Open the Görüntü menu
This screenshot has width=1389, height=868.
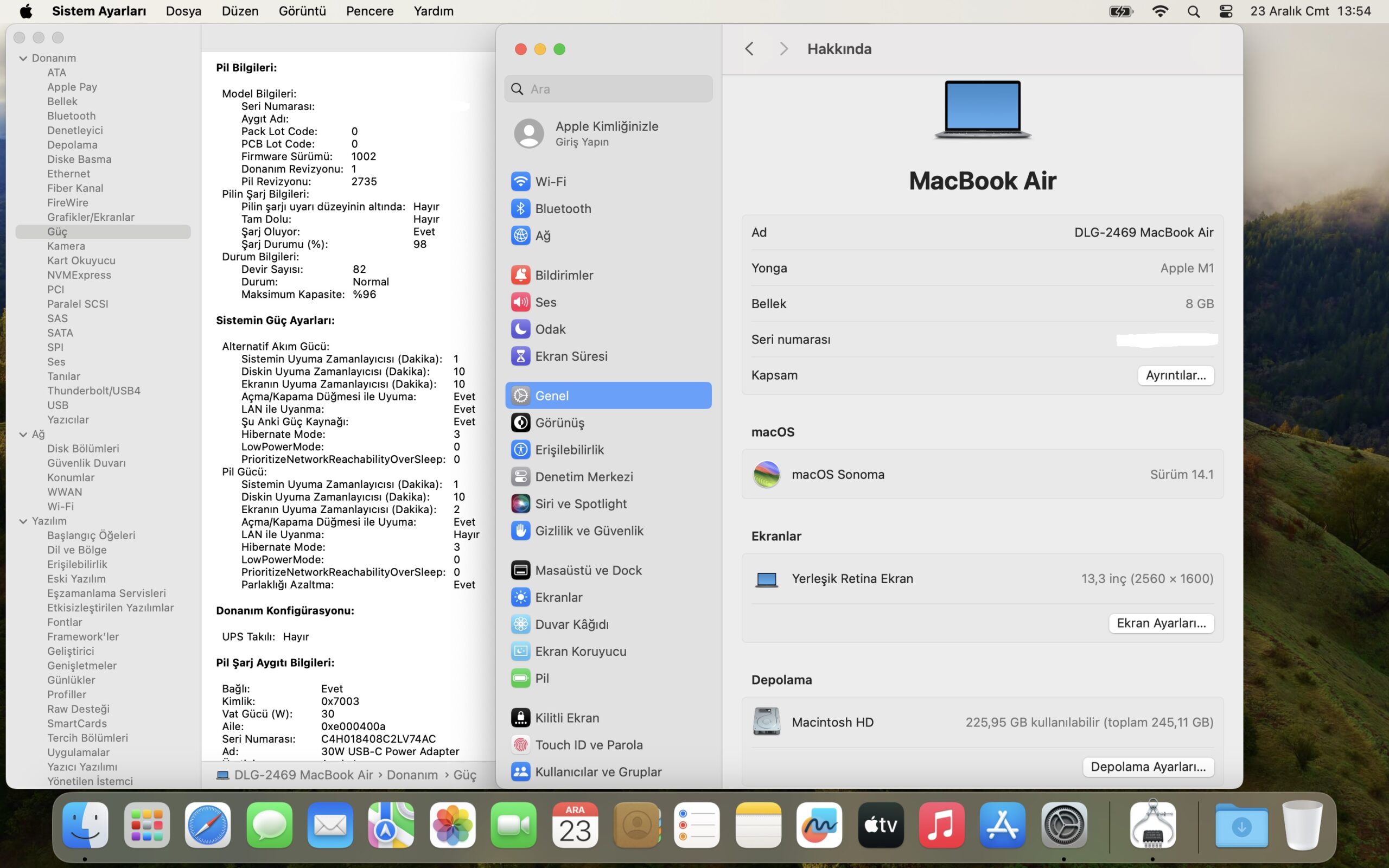coord(302,11)
